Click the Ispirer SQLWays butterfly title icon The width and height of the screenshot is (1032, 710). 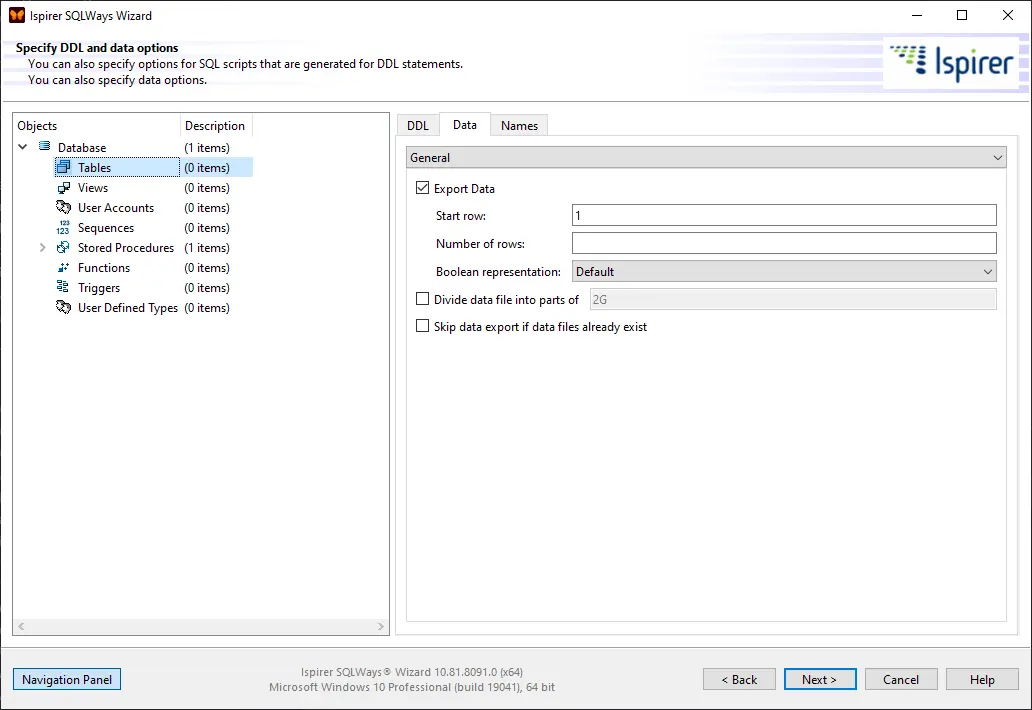point(17,15)
